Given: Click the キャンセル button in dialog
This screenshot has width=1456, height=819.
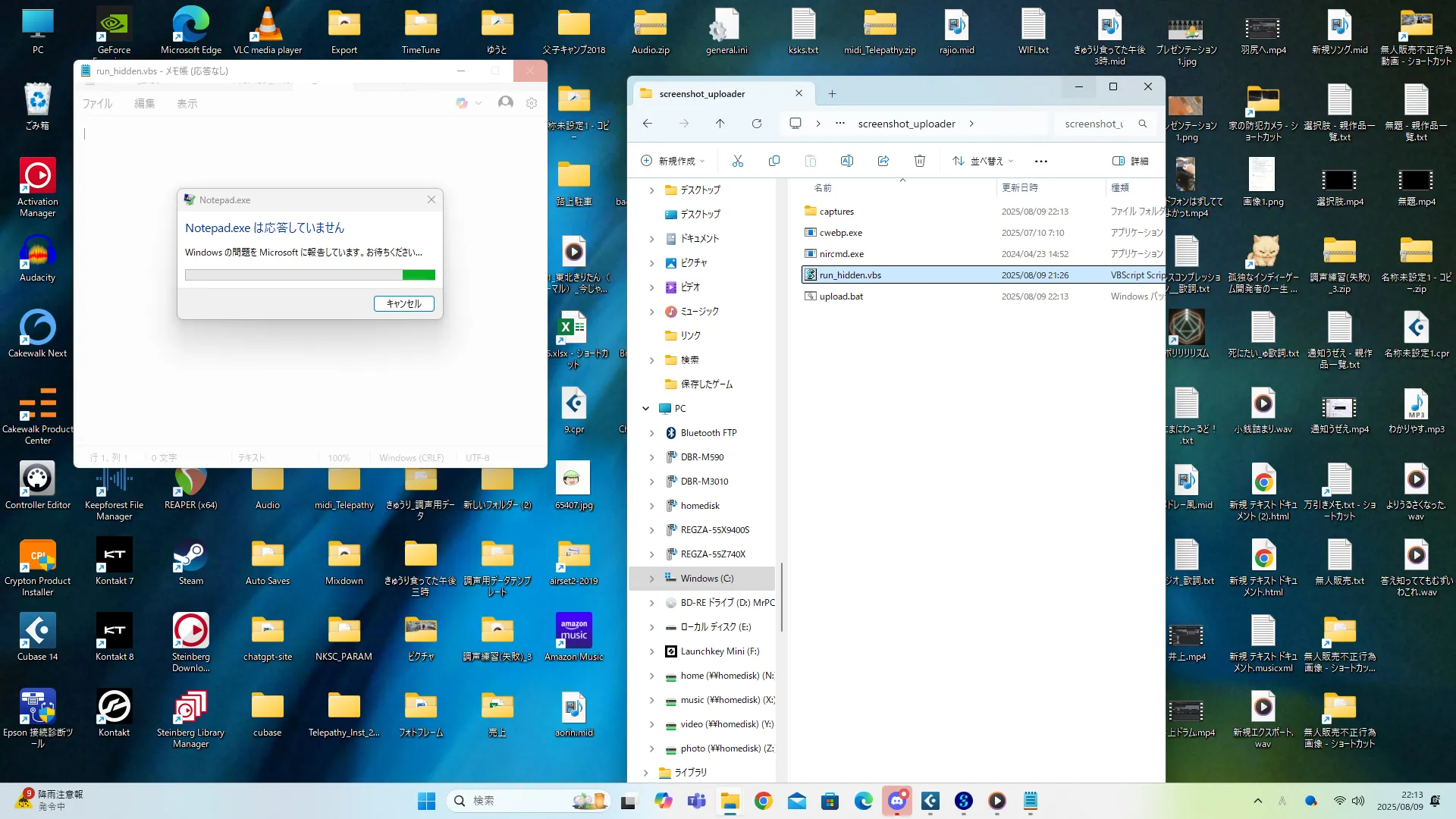Looking at the screenshot, I should [x=403, y=303].
